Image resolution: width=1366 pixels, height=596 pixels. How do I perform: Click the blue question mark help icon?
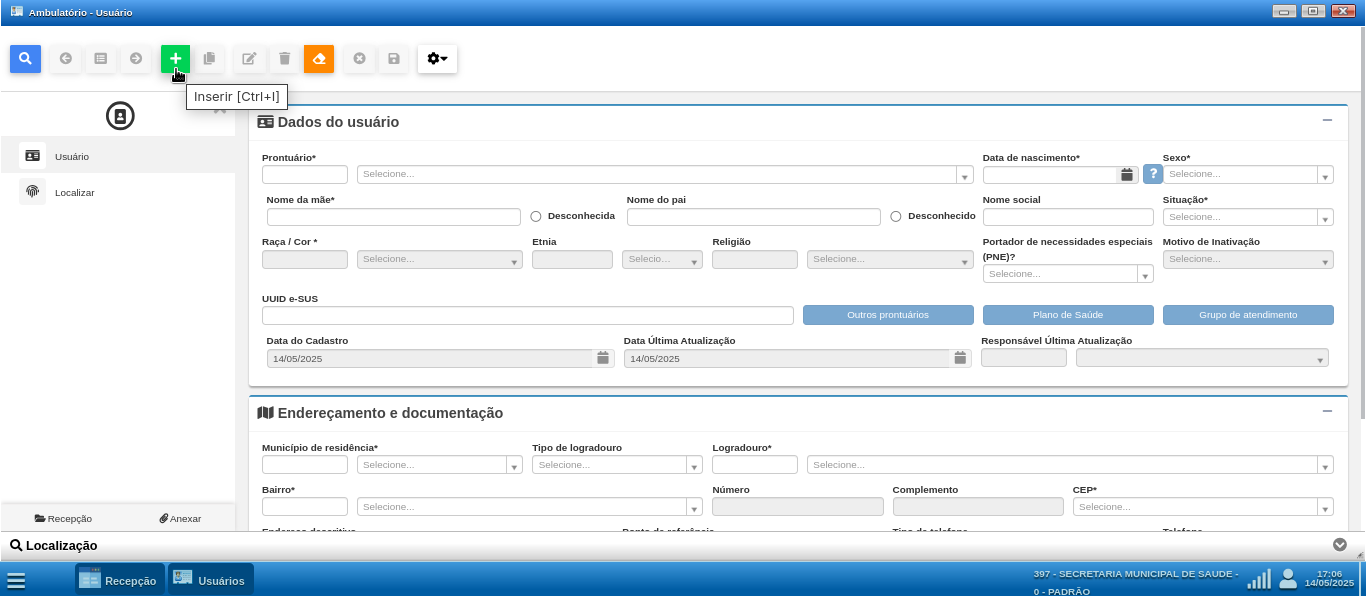(1153, 174)
